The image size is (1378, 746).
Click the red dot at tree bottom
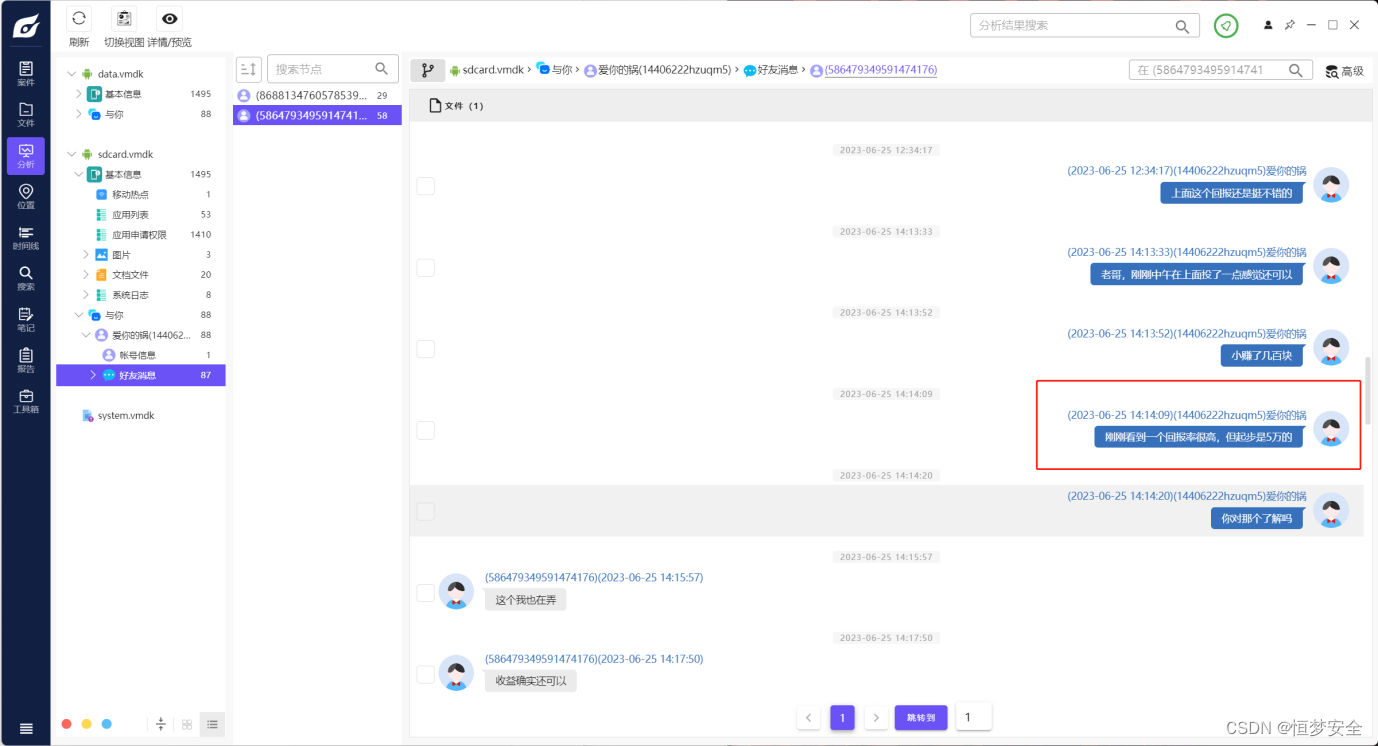(66, 724)
